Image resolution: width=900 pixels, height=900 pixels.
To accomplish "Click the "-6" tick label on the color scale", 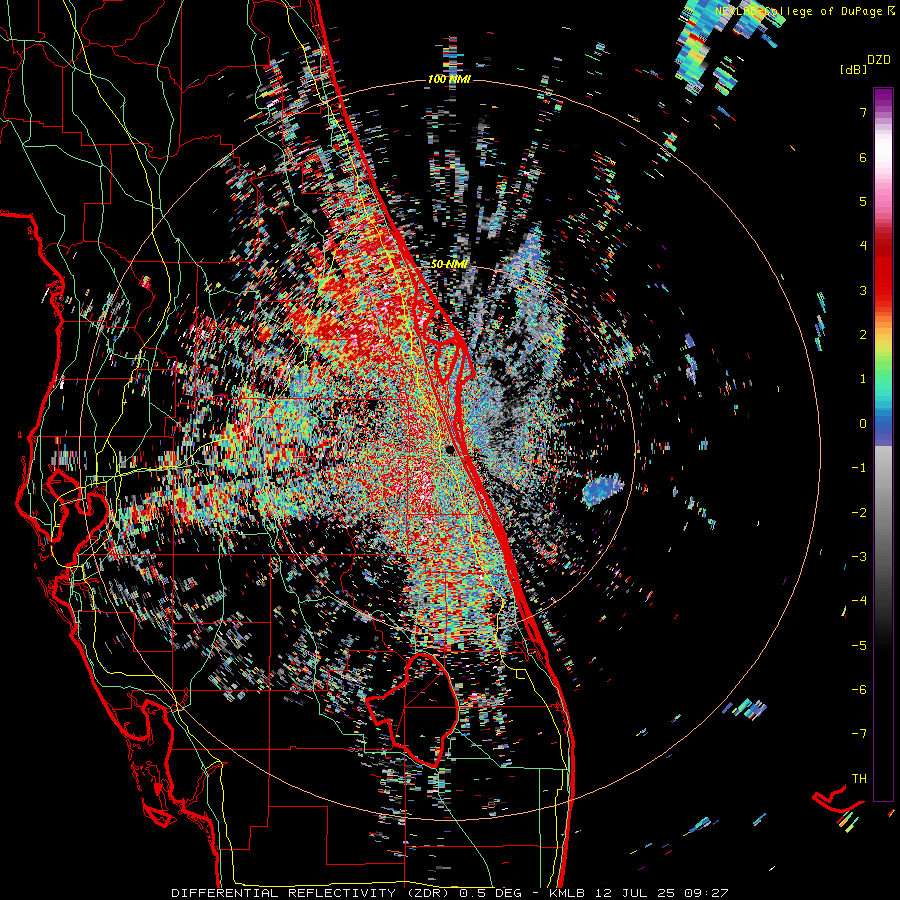I will [859, 690].
